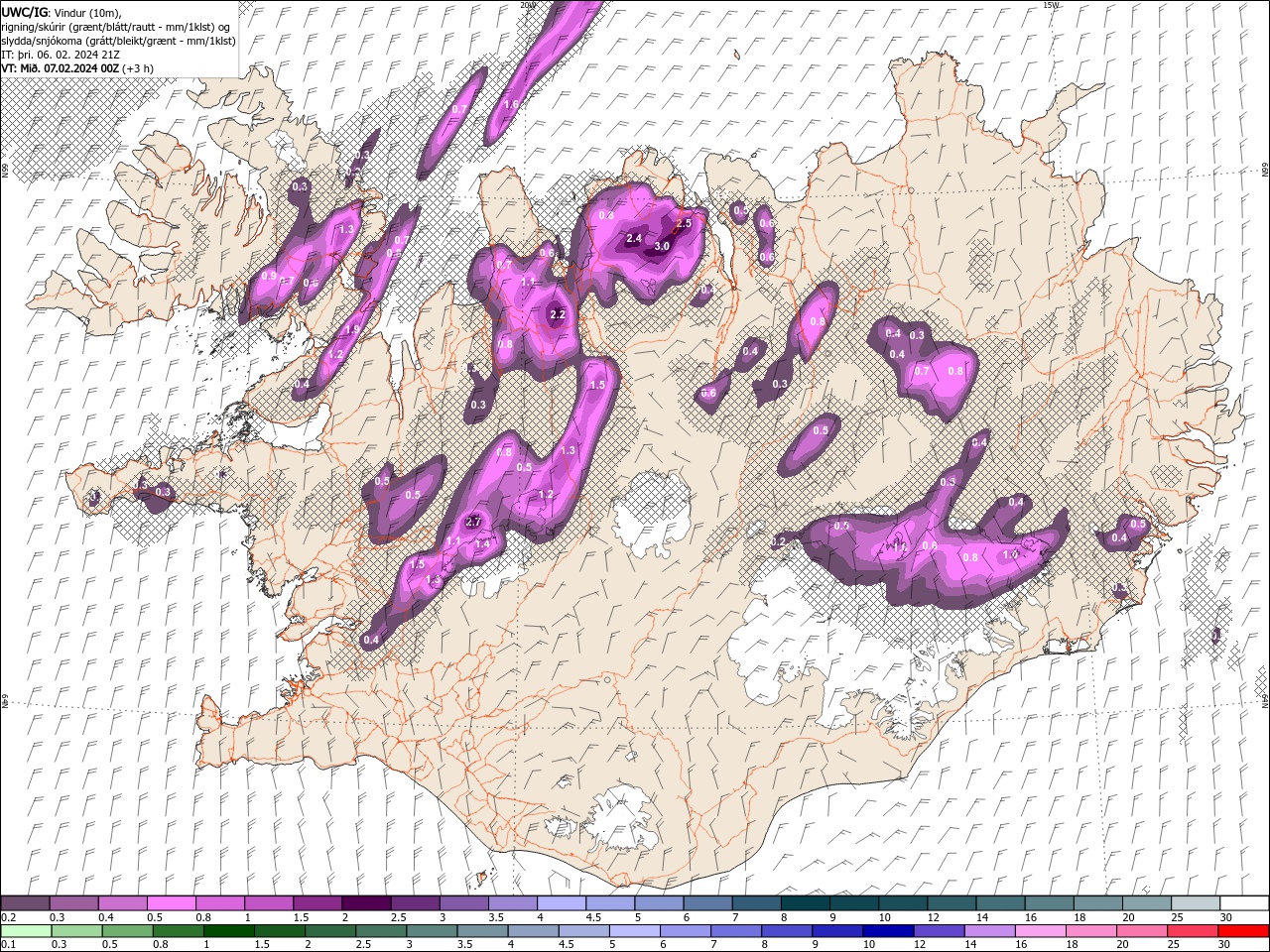Image resolution: width=1270 pixels, height=952 pixels.
Task: Click the 3.0 precipitation value on the map
Action: pyautogui.click(x=663, y=246)
